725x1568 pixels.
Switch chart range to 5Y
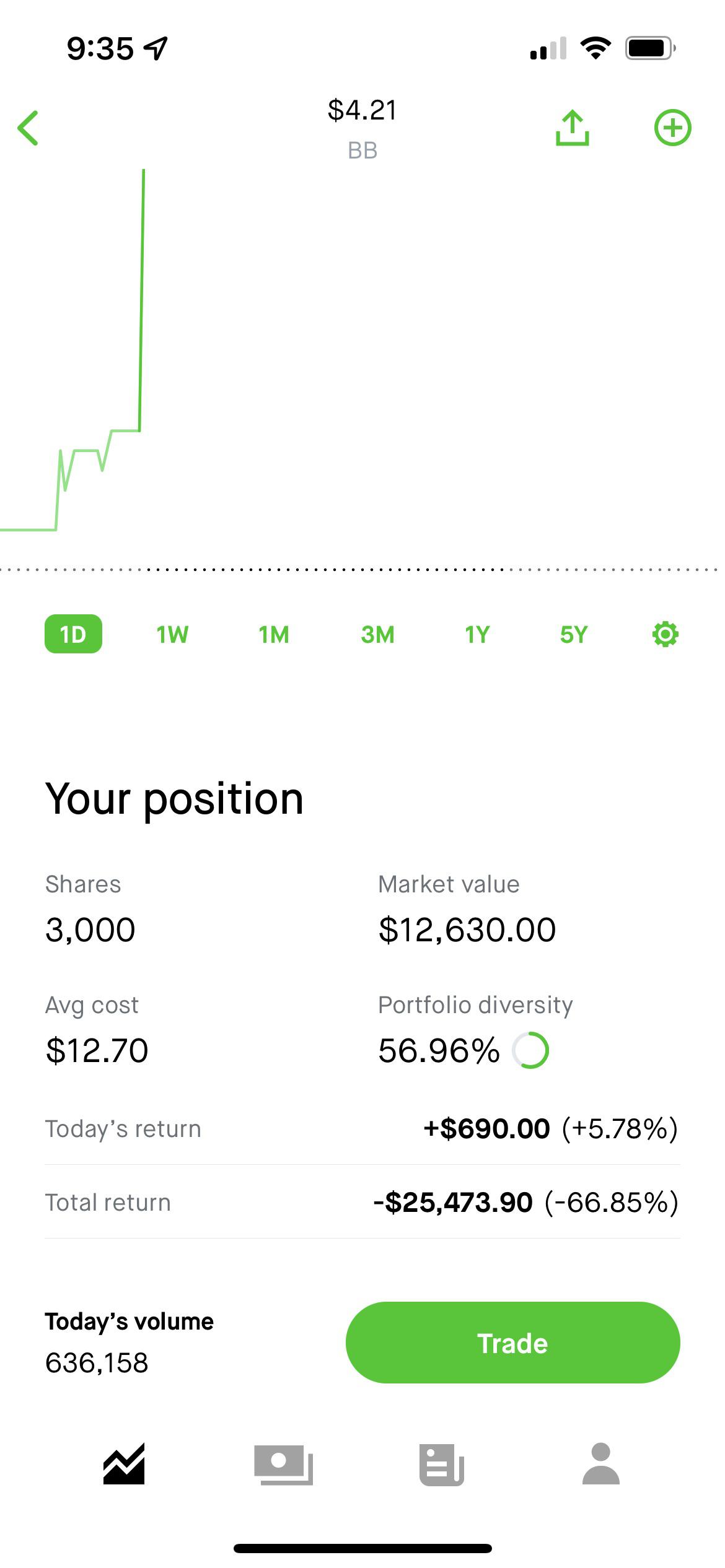tap(574, 635)
